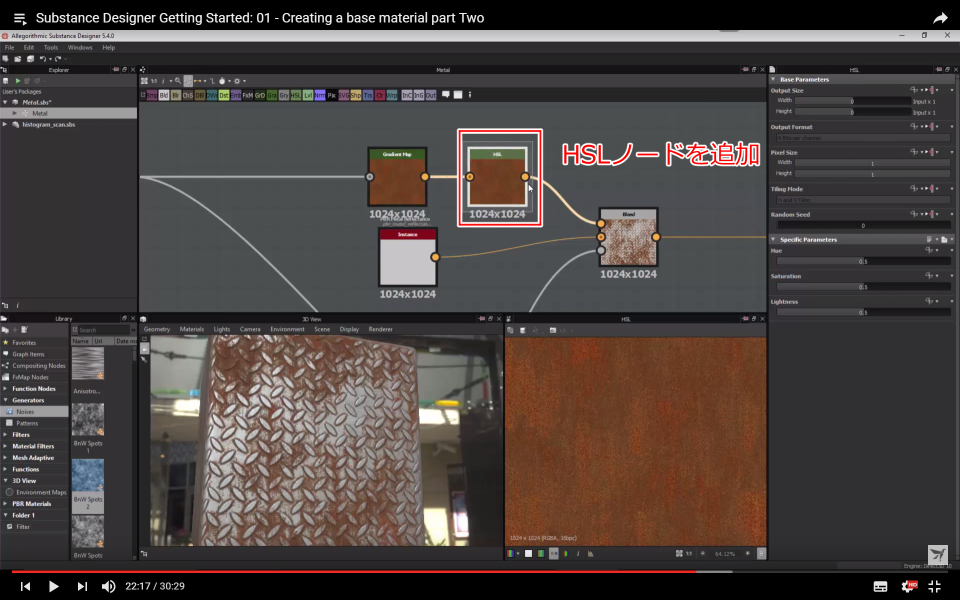Mute the video with speaker icon
The width and height of the screenshot is (960, 600).
click(x=108, y=586)
